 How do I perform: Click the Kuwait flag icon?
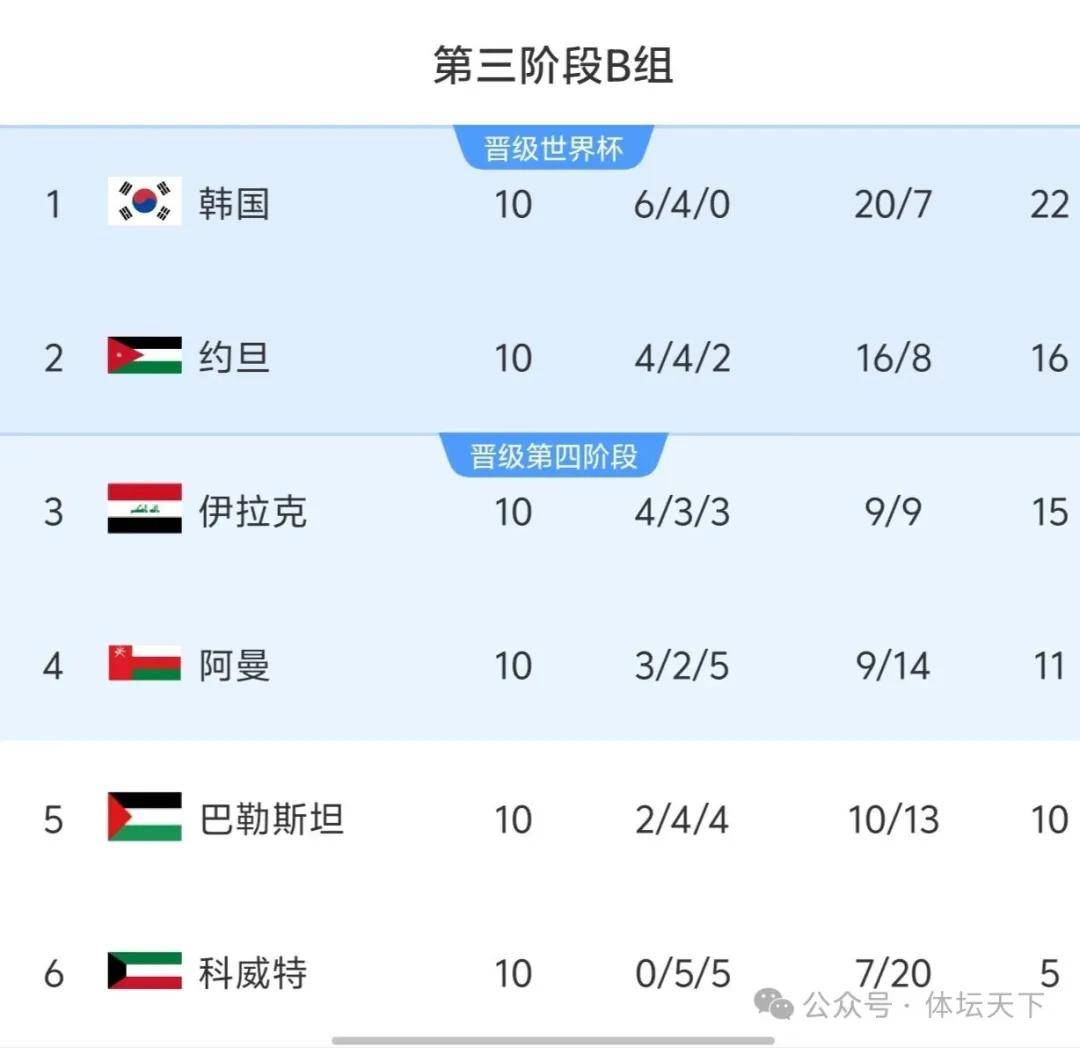(x=145, y=972)
